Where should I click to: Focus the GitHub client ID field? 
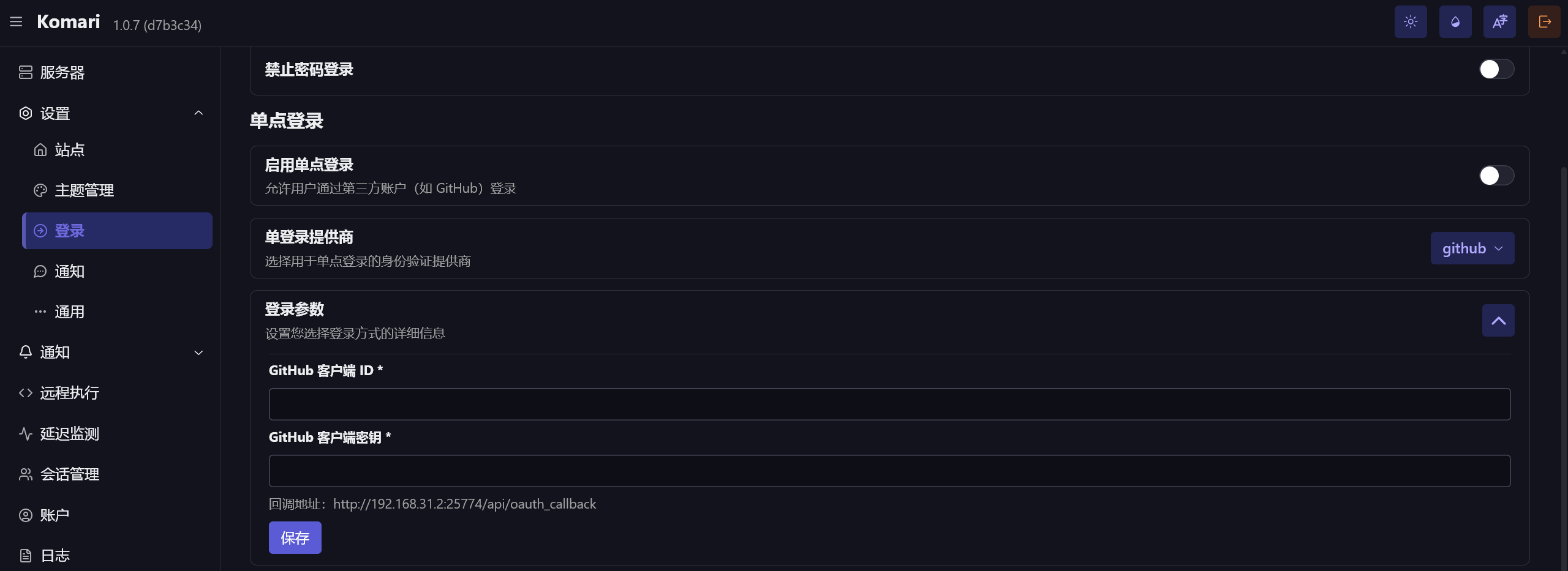click(889, 405)
